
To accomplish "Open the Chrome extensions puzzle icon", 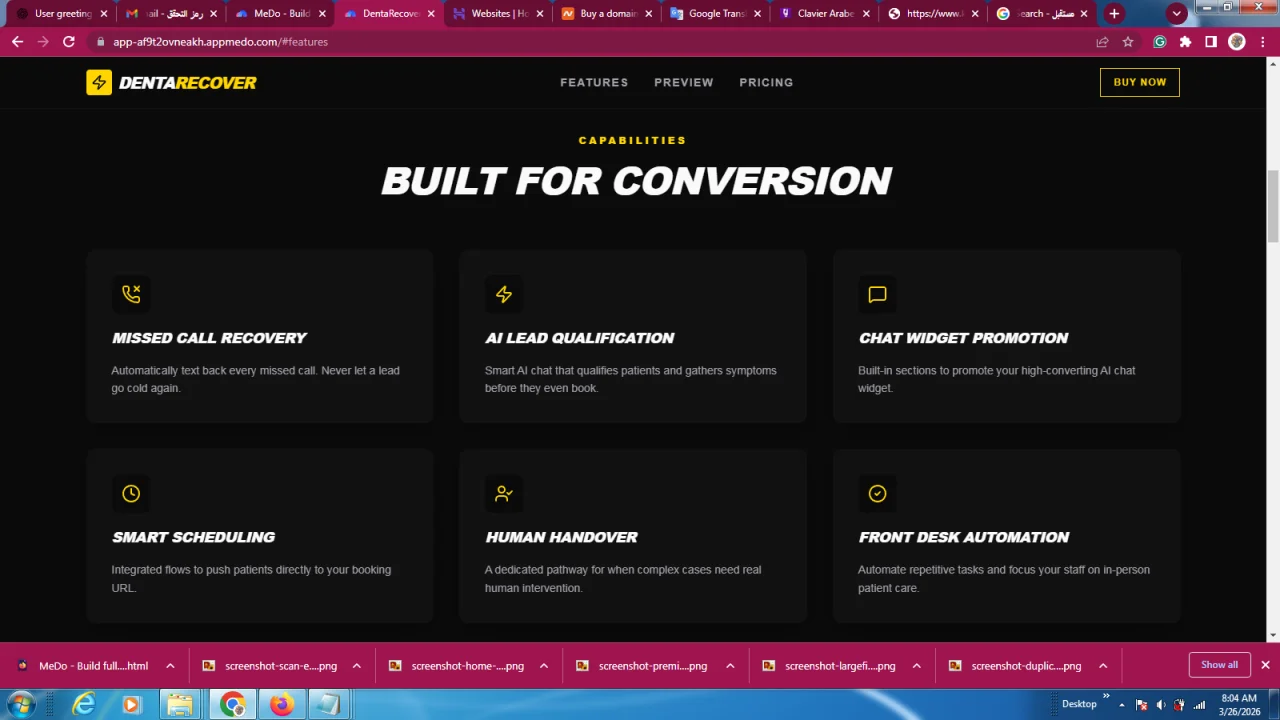I will coord(1185,42).
